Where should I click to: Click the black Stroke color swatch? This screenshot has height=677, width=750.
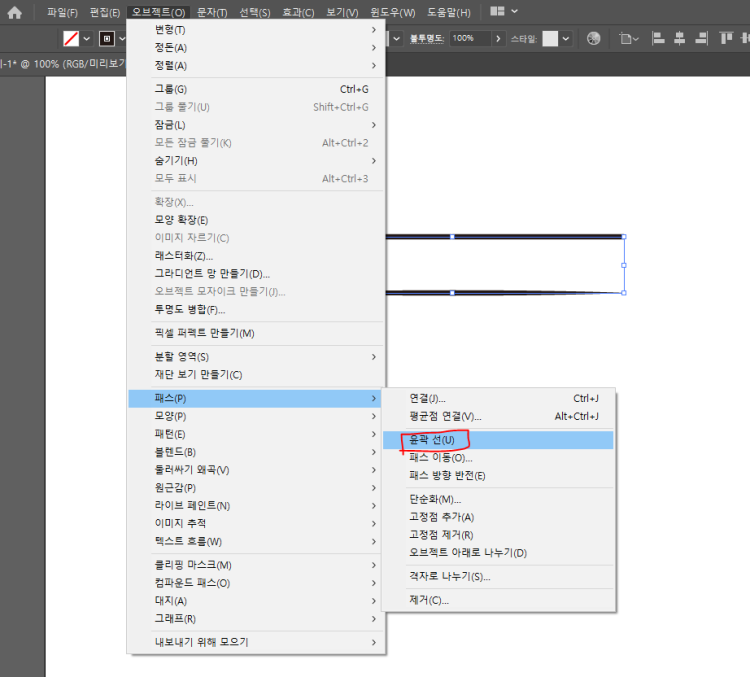[x=106, y=38]
